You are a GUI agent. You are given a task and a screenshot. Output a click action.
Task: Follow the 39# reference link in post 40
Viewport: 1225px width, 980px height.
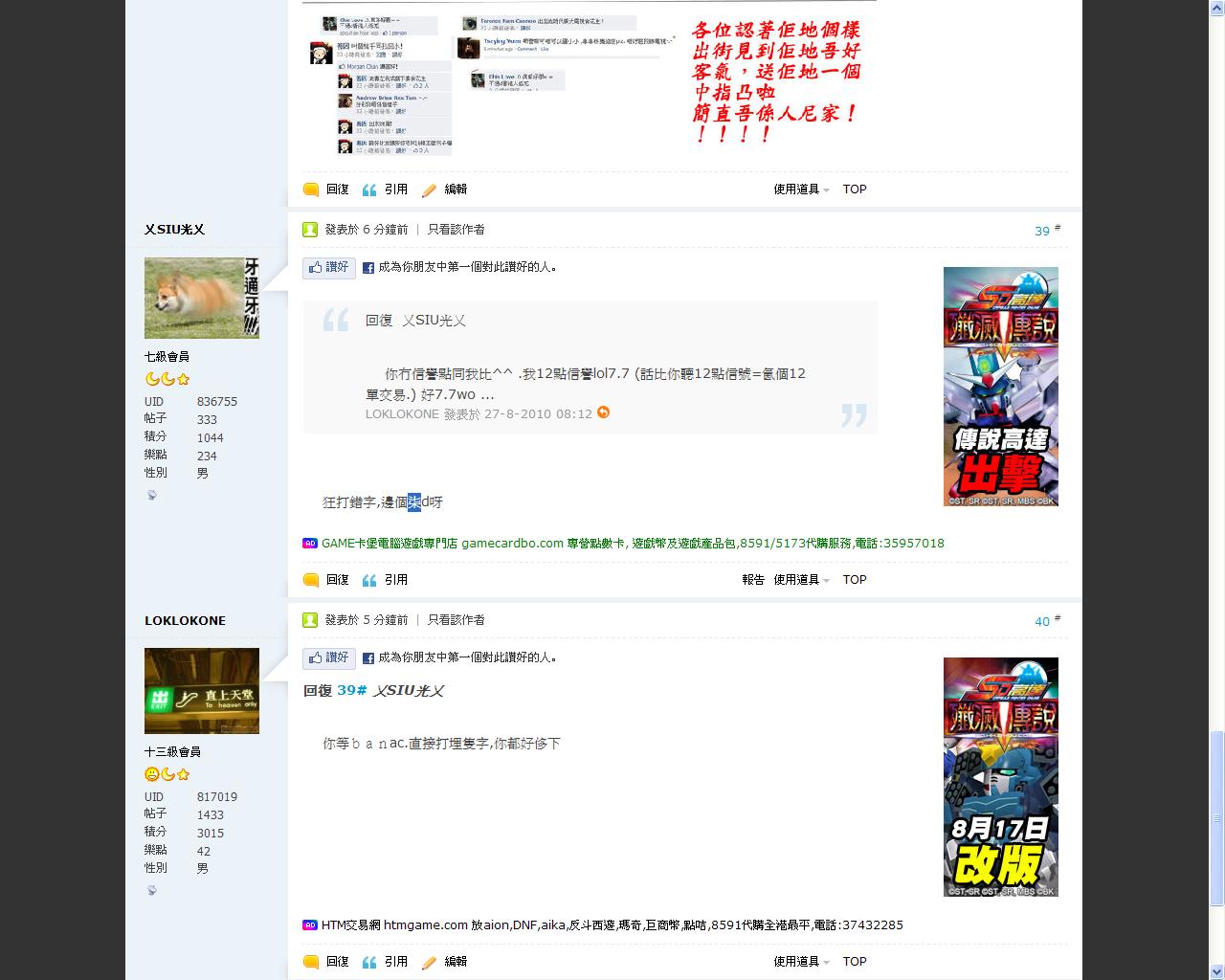[352, 690]
